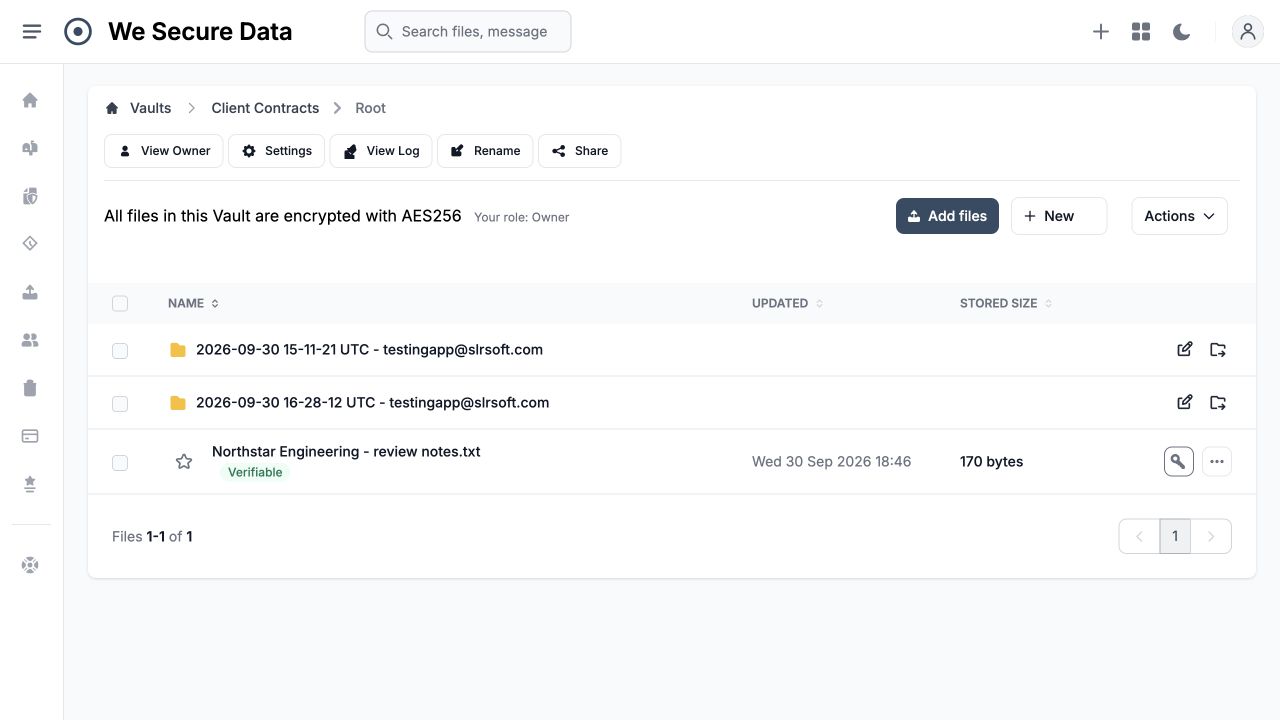
Task: Open folder 2026-09-30 15-11-21 UTC - testingapp@slrsoft.com
Action: point(369,350)
